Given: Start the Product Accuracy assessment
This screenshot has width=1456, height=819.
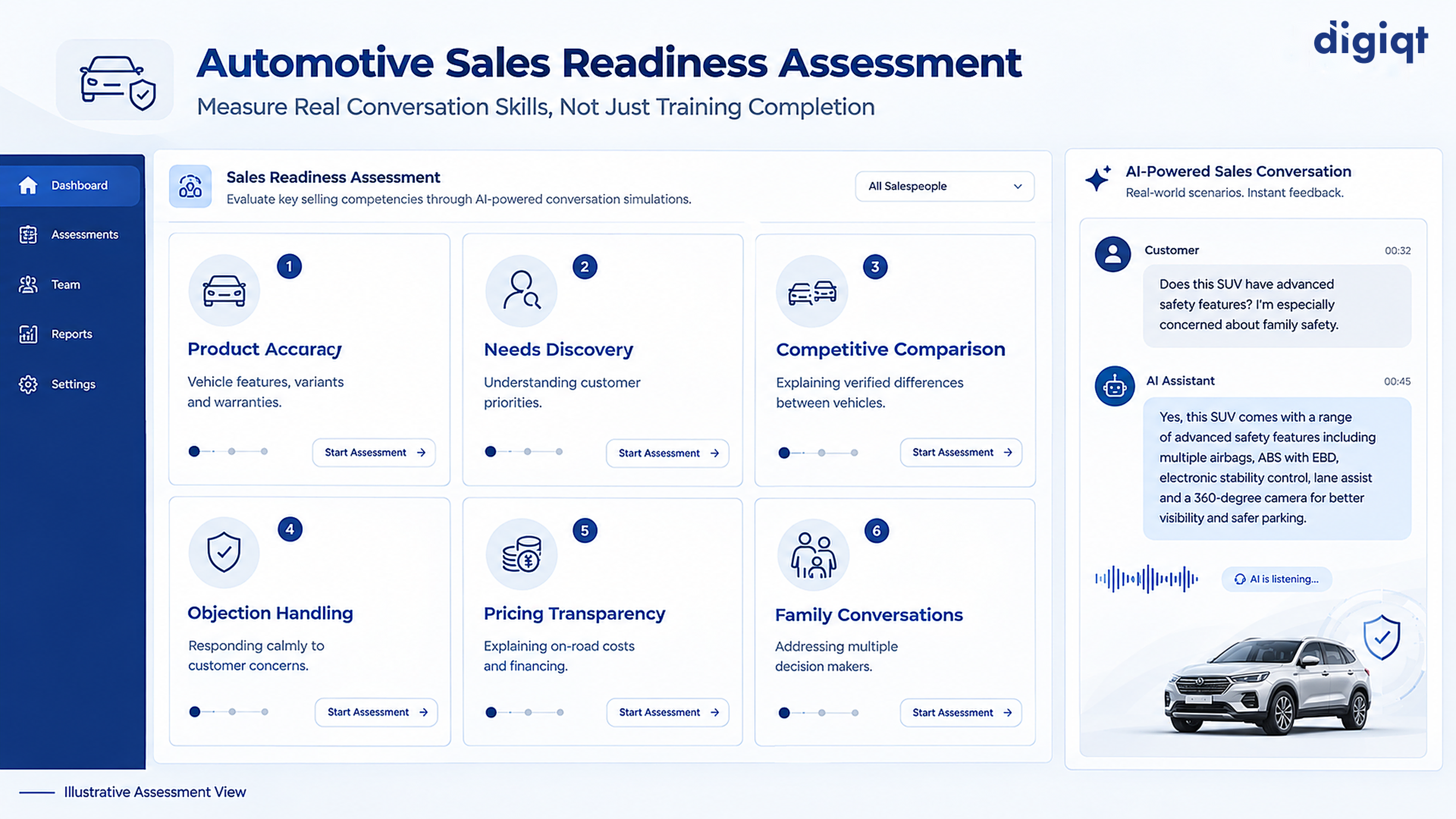Looking at the screenshot, I should (374, 452).
